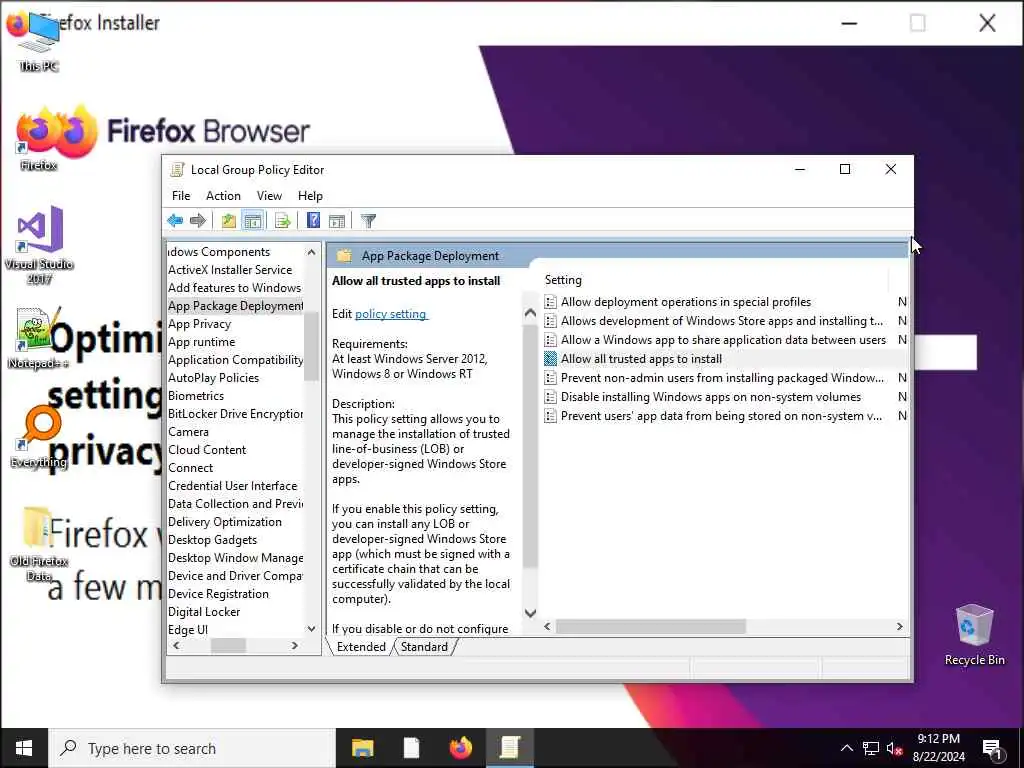Select ActiveX Installer Service in the tree
This screenshot has width=1024, height=768.
[230, 270]
